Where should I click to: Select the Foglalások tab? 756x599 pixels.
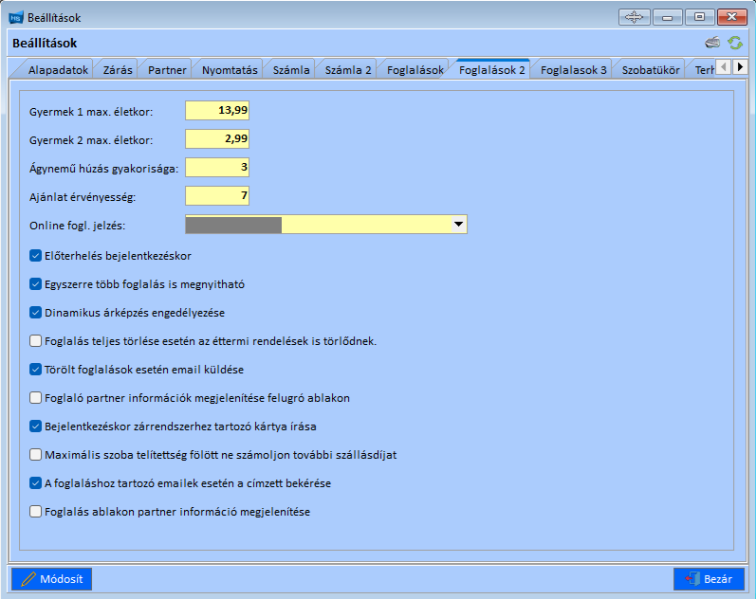[x=415, y=70]
